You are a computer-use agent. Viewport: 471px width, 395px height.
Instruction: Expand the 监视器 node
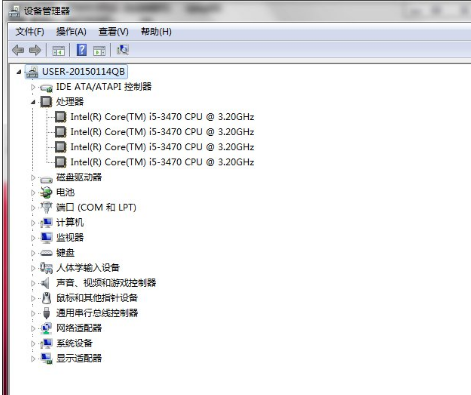[33, 238]
